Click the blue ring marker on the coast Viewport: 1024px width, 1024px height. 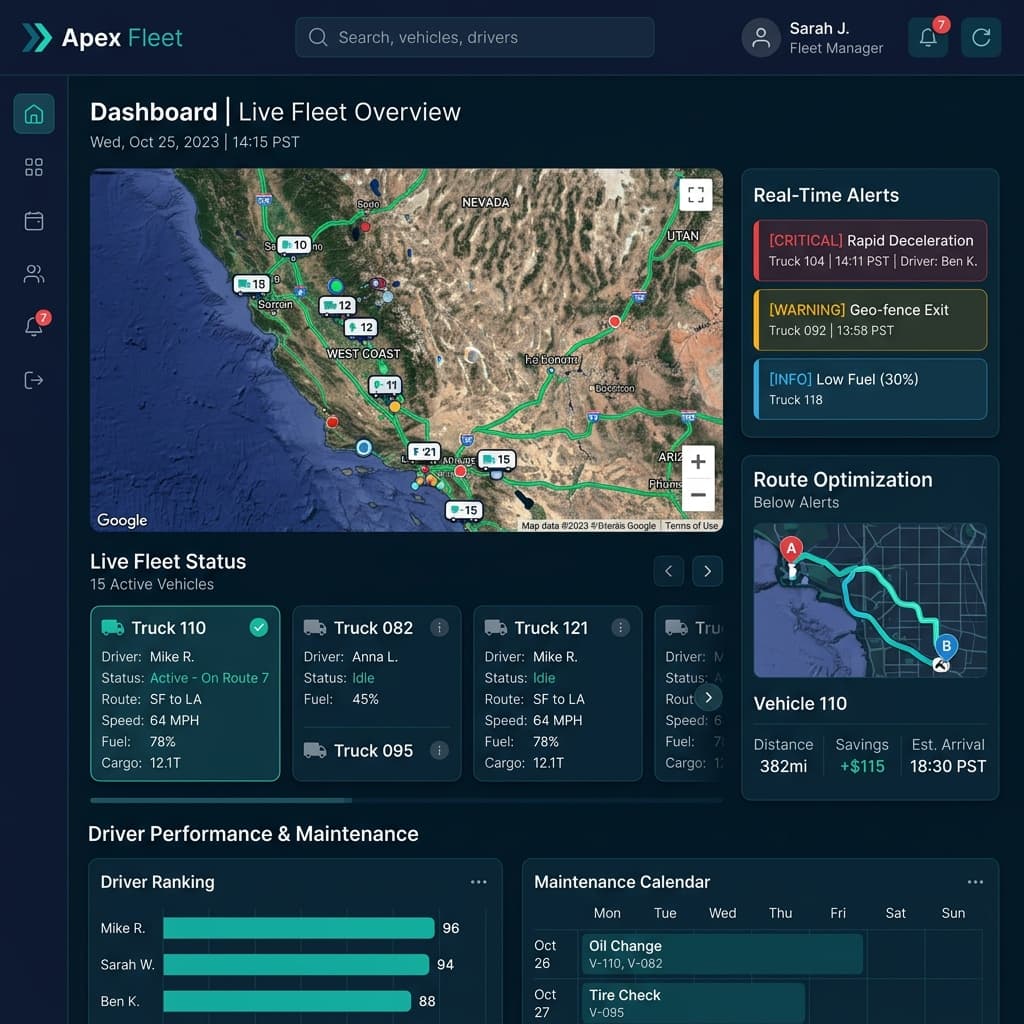click(x=364, y=447)
